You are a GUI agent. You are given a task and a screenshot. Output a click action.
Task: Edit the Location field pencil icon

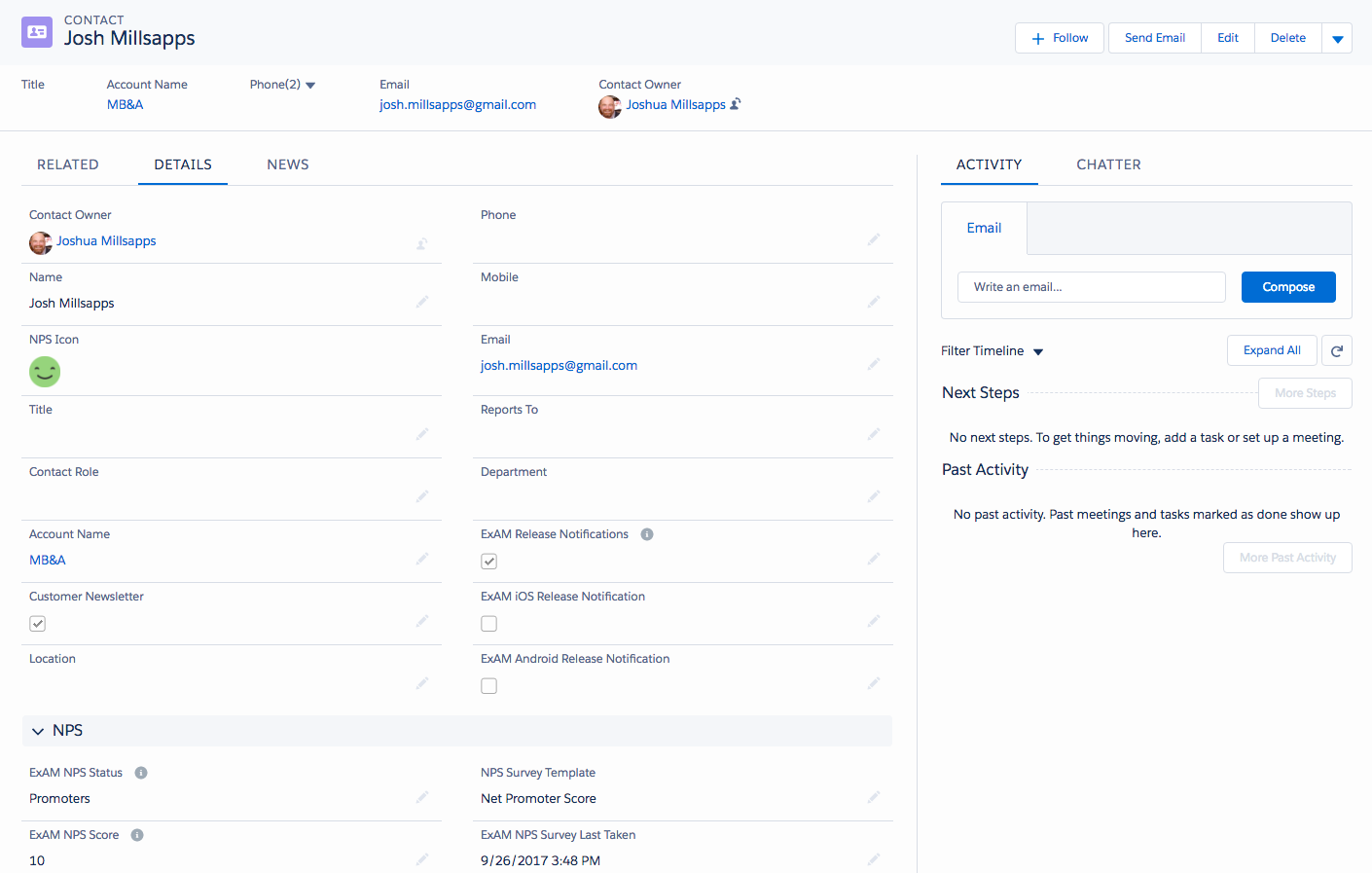coord(422,683)
